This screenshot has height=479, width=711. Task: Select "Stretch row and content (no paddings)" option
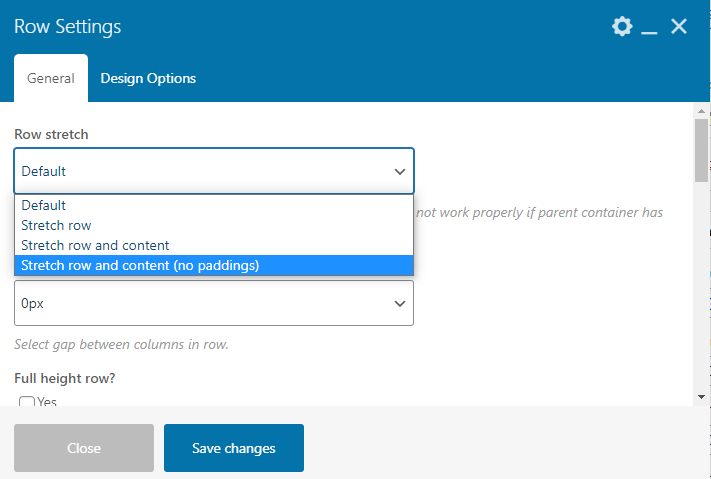point(140,265)
